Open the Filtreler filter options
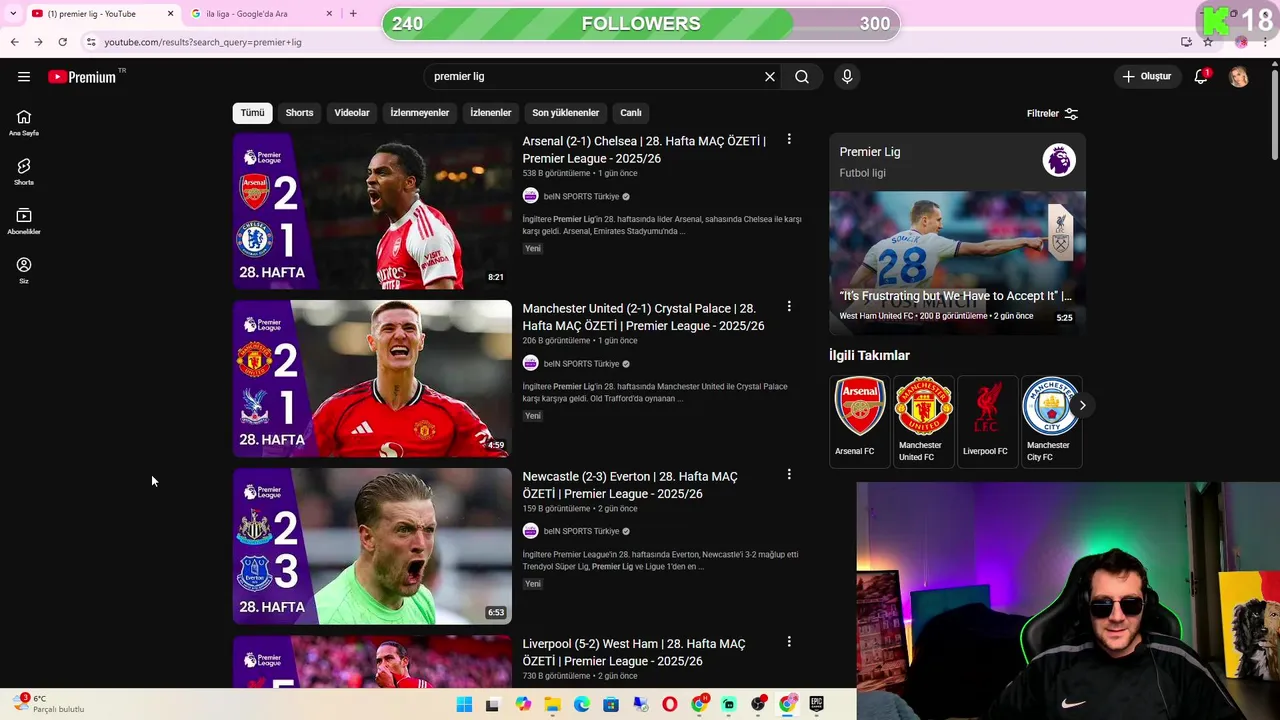The image size is (1280, 720). 1052,113
